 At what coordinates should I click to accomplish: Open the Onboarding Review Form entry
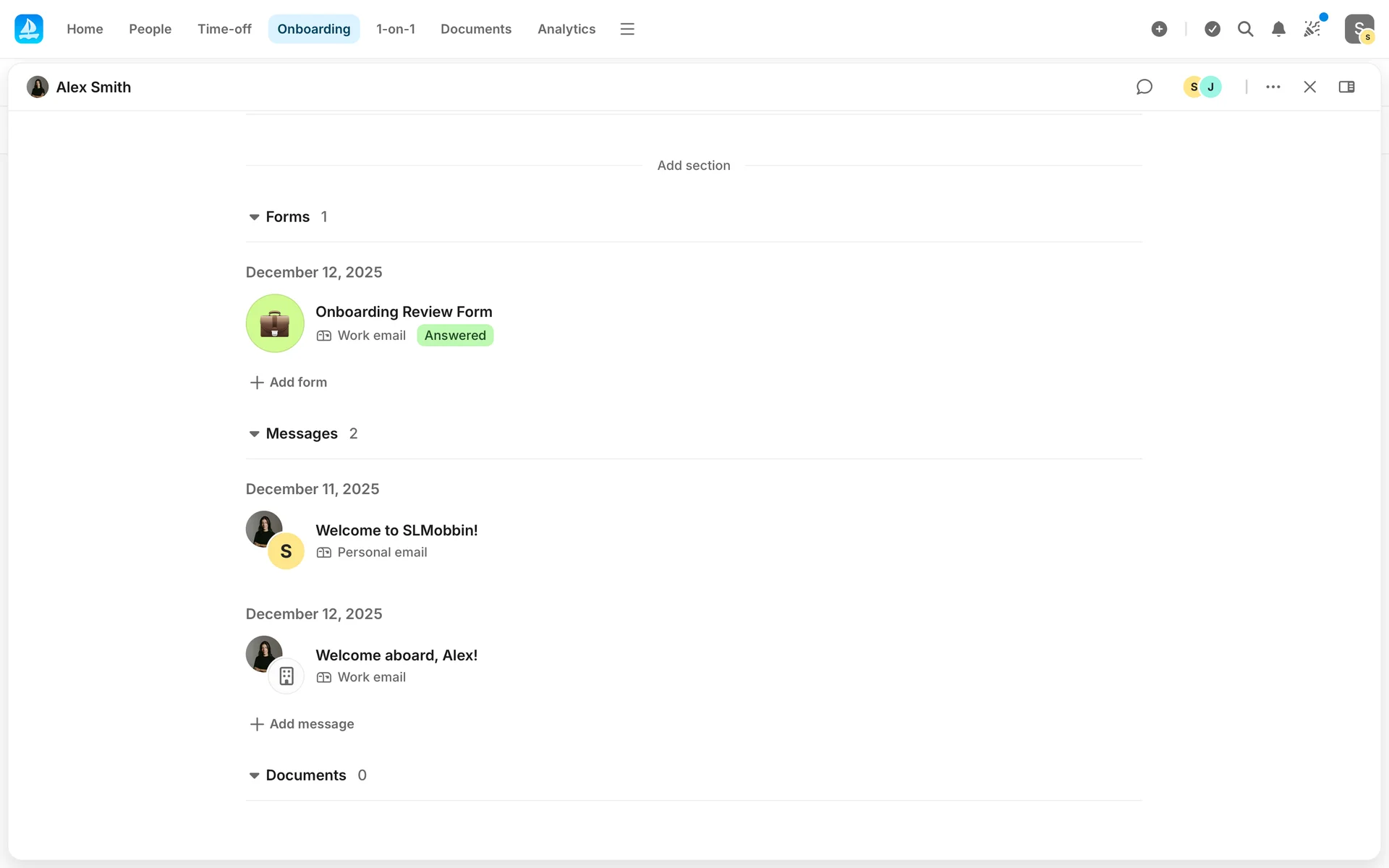coord(403,312)
